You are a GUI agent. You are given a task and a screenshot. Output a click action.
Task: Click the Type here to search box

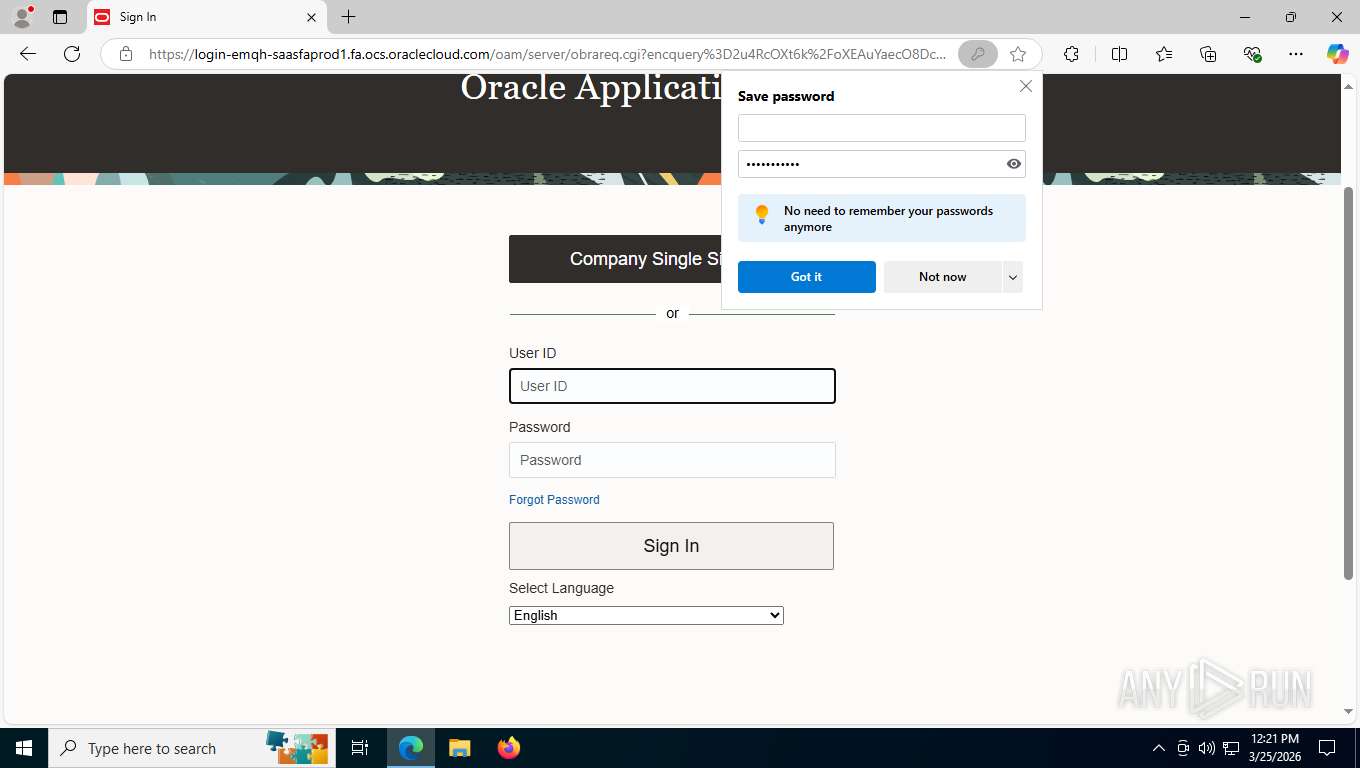pos(192,748)
